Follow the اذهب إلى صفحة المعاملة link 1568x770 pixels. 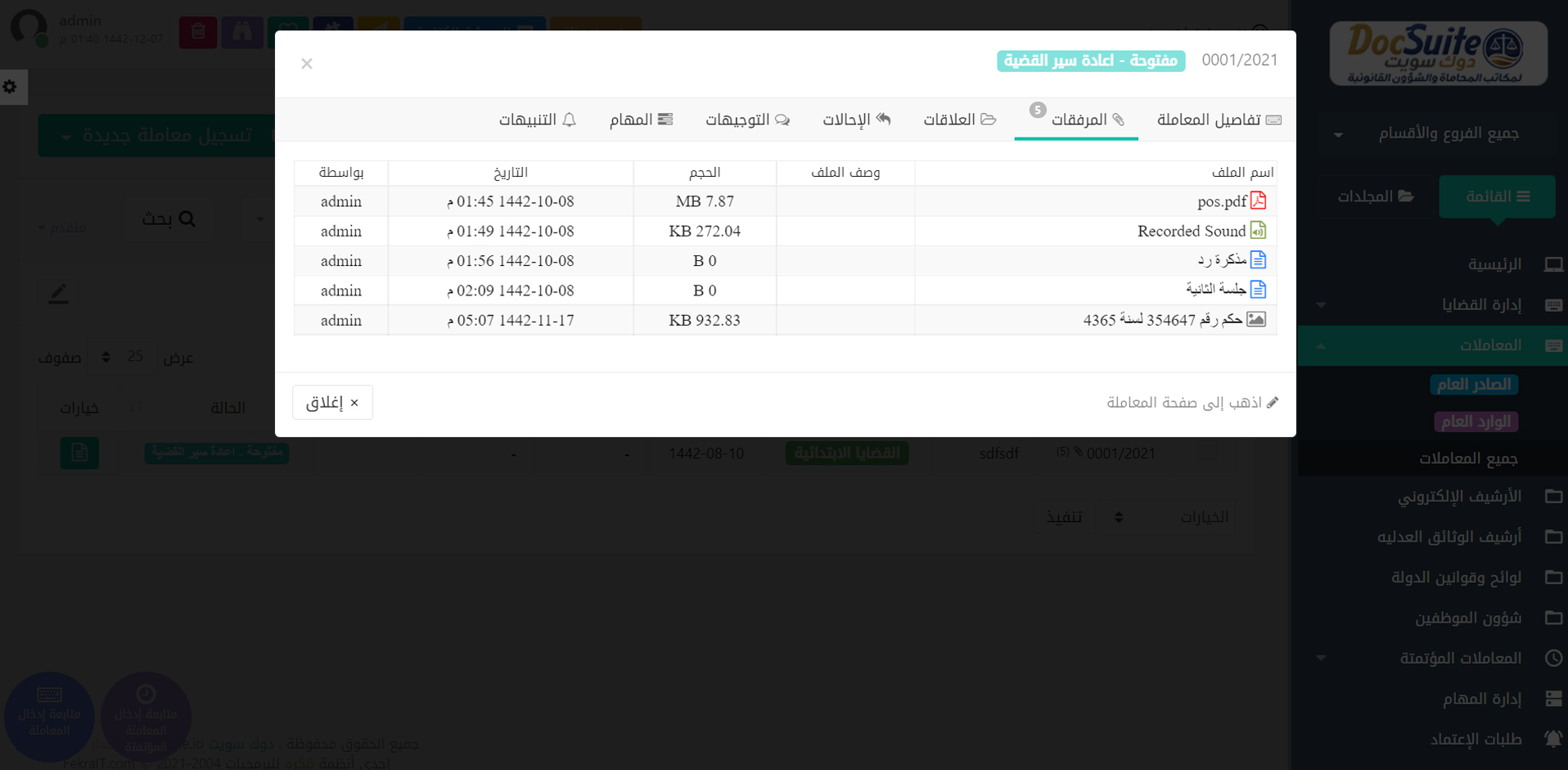(1192, 403)
